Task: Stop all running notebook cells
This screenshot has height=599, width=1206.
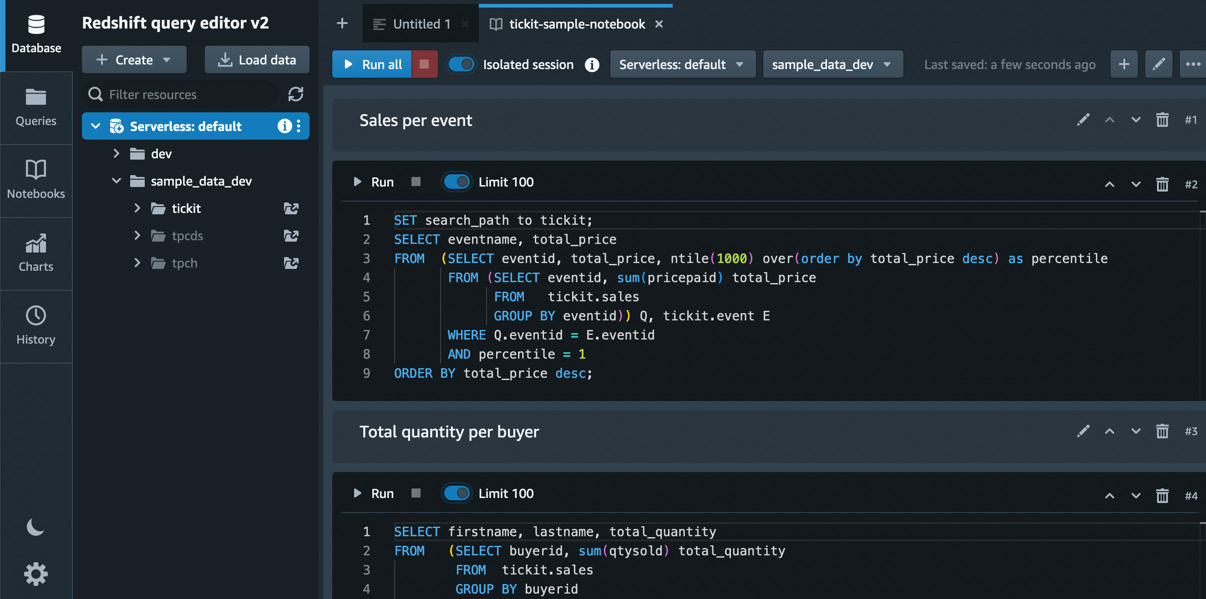Action: pyautogui.click(x=425, y=64)
